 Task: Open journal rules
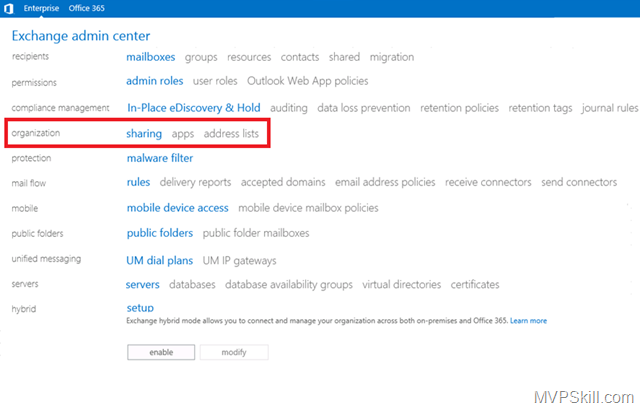click(607, 107)
